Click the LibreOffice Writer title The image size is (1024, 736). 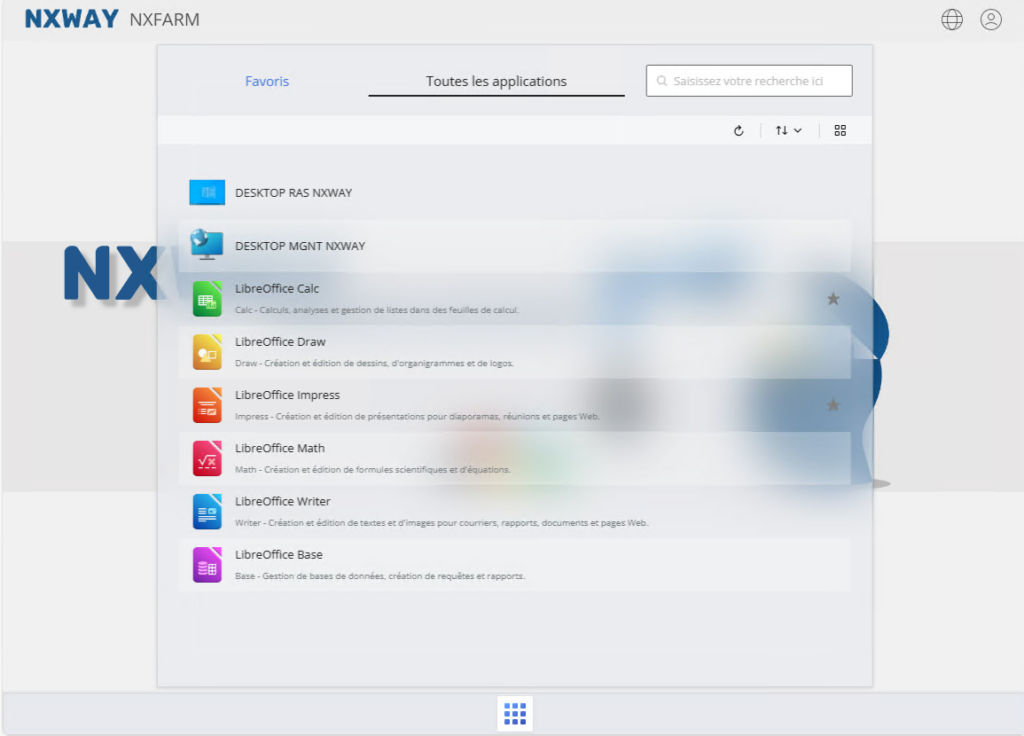pyautogui.click(x=283, y=502)
